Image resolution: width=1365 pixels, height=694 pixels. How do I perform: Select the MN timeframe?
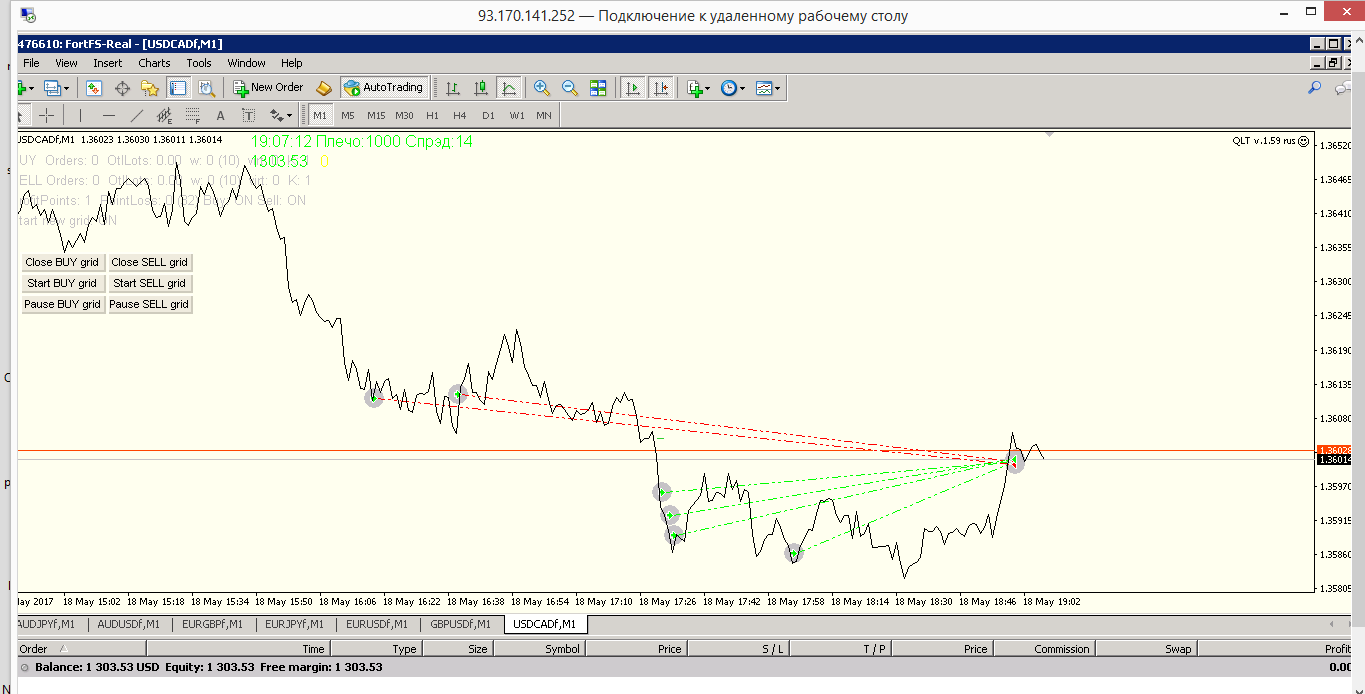544,115
